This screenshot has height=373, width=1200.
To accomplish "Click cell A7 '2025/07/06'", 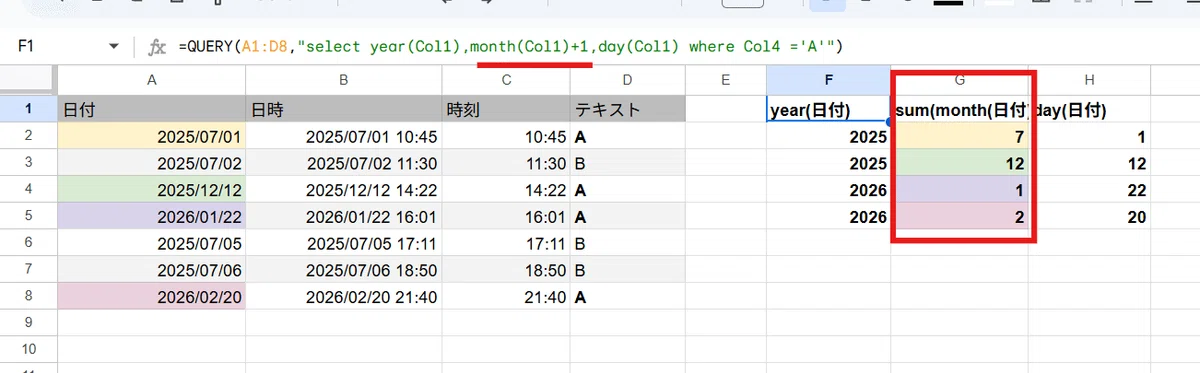I will 152,270.
